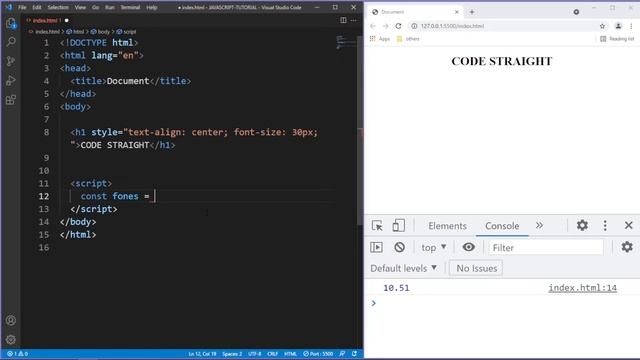Activate DevTools inspect element picker
This screenshot has width=640, height=360.
tap(377, 225)
